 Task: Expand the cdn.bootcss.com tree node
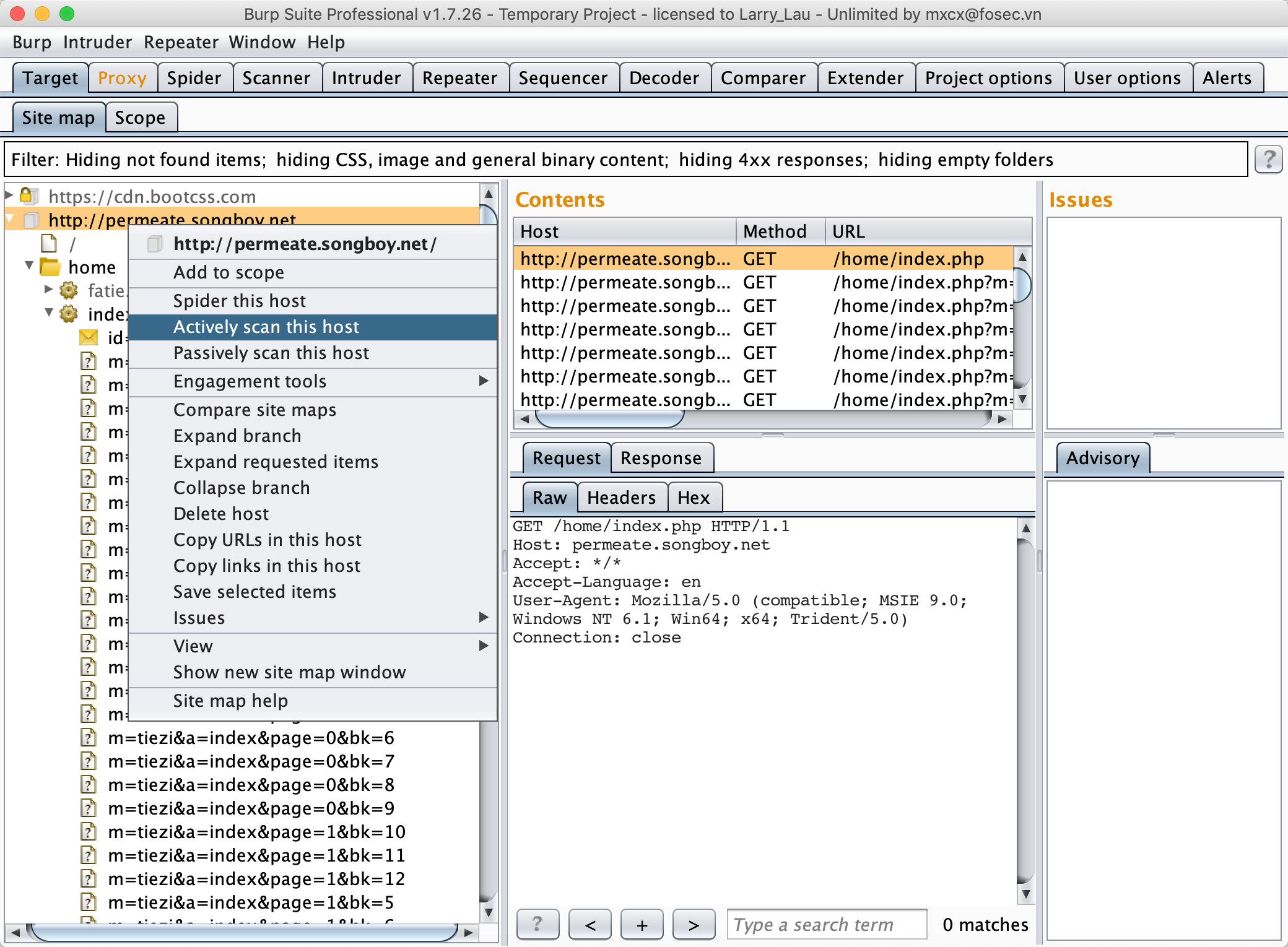coord(9,196)
